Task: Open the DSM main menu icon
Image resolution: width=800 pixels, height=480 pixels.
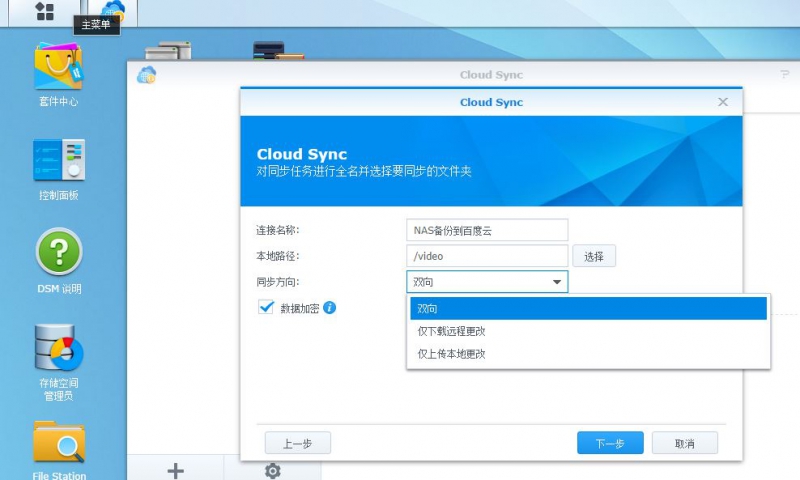Action: [x=45, y=12]
